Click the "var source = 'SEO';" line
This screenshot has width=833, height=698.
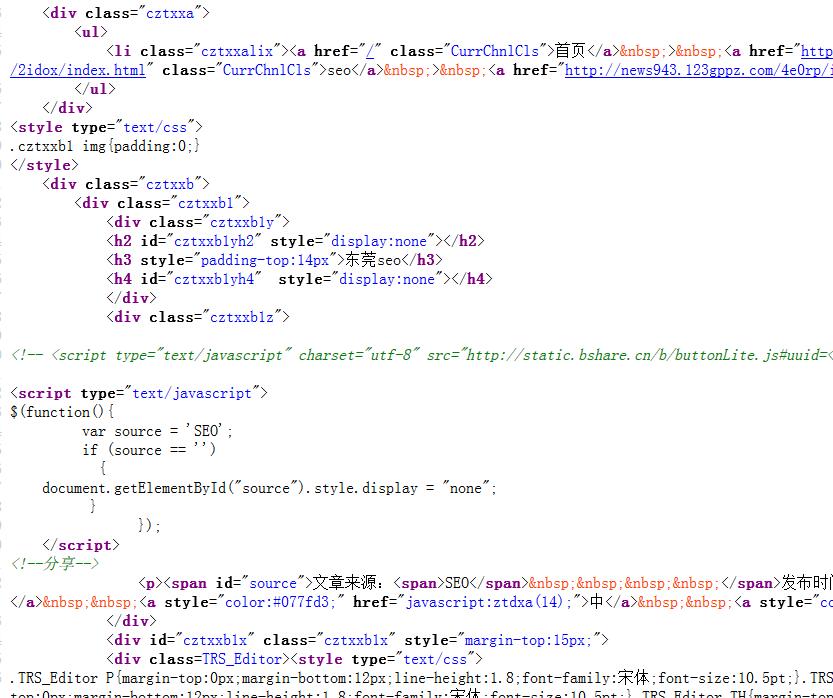(x=157, y=431)
